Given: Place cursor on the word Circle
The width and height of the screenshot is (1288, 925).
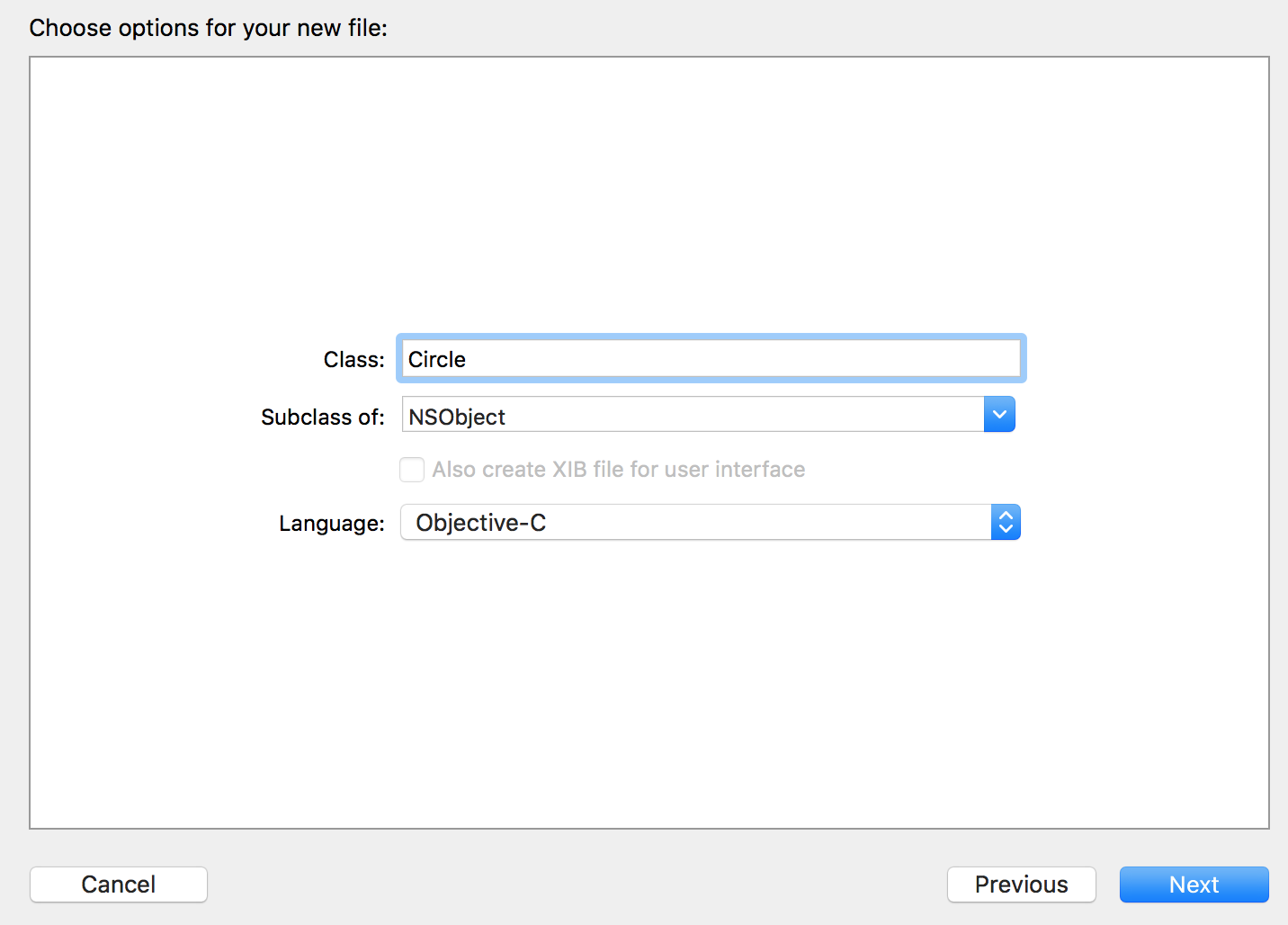Looking at the screenshot, I should 437,360.
